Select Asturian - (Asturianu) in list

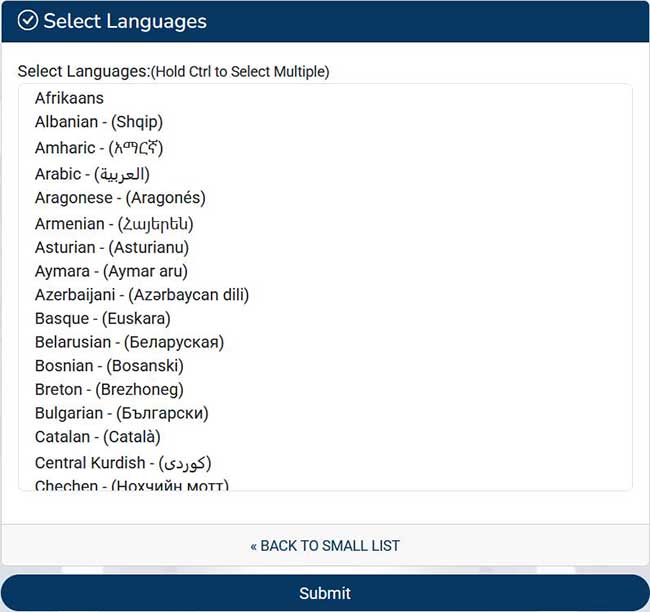111,247
